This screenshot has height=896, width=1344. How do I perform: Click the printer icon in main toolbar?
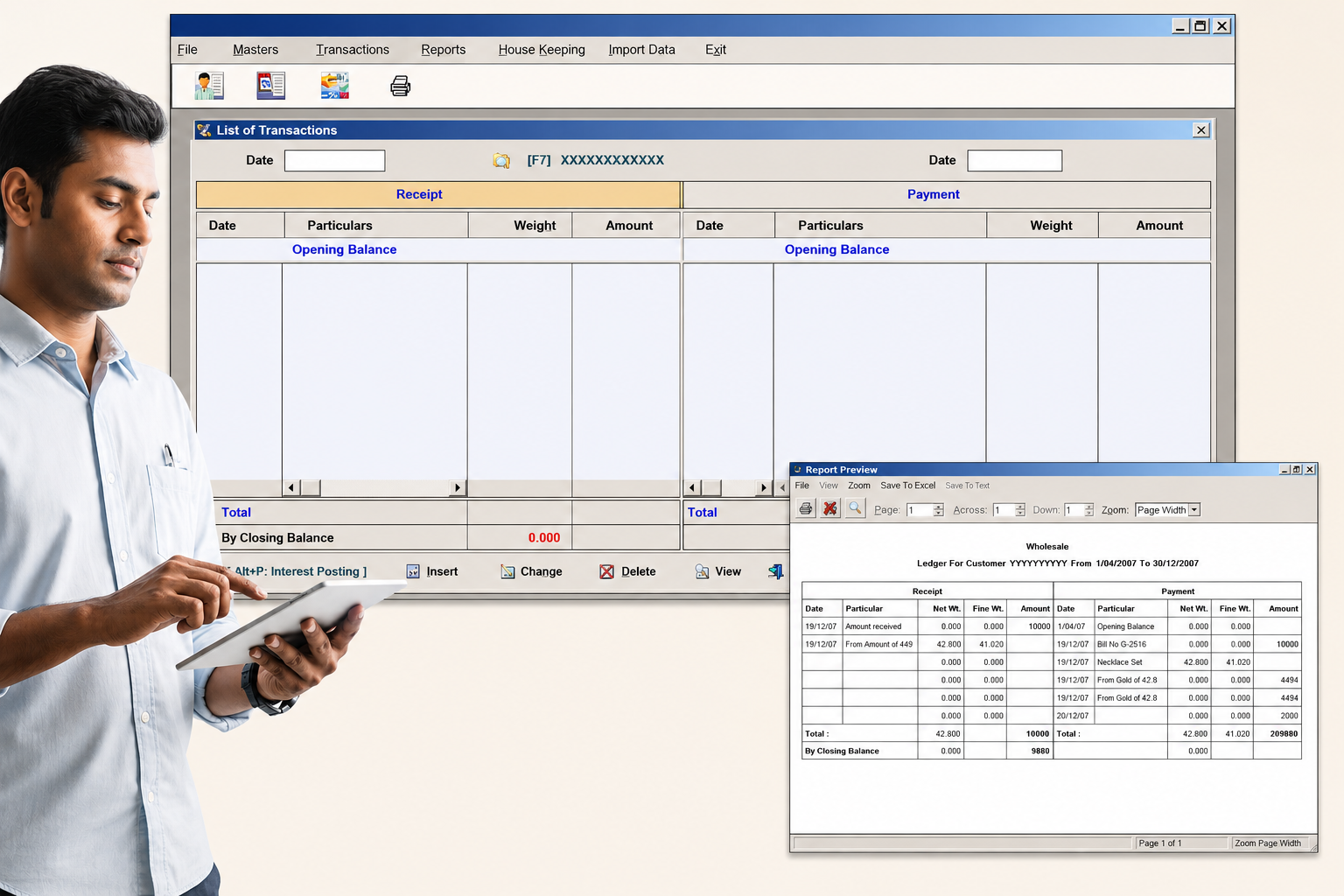(x=400, y=86)
